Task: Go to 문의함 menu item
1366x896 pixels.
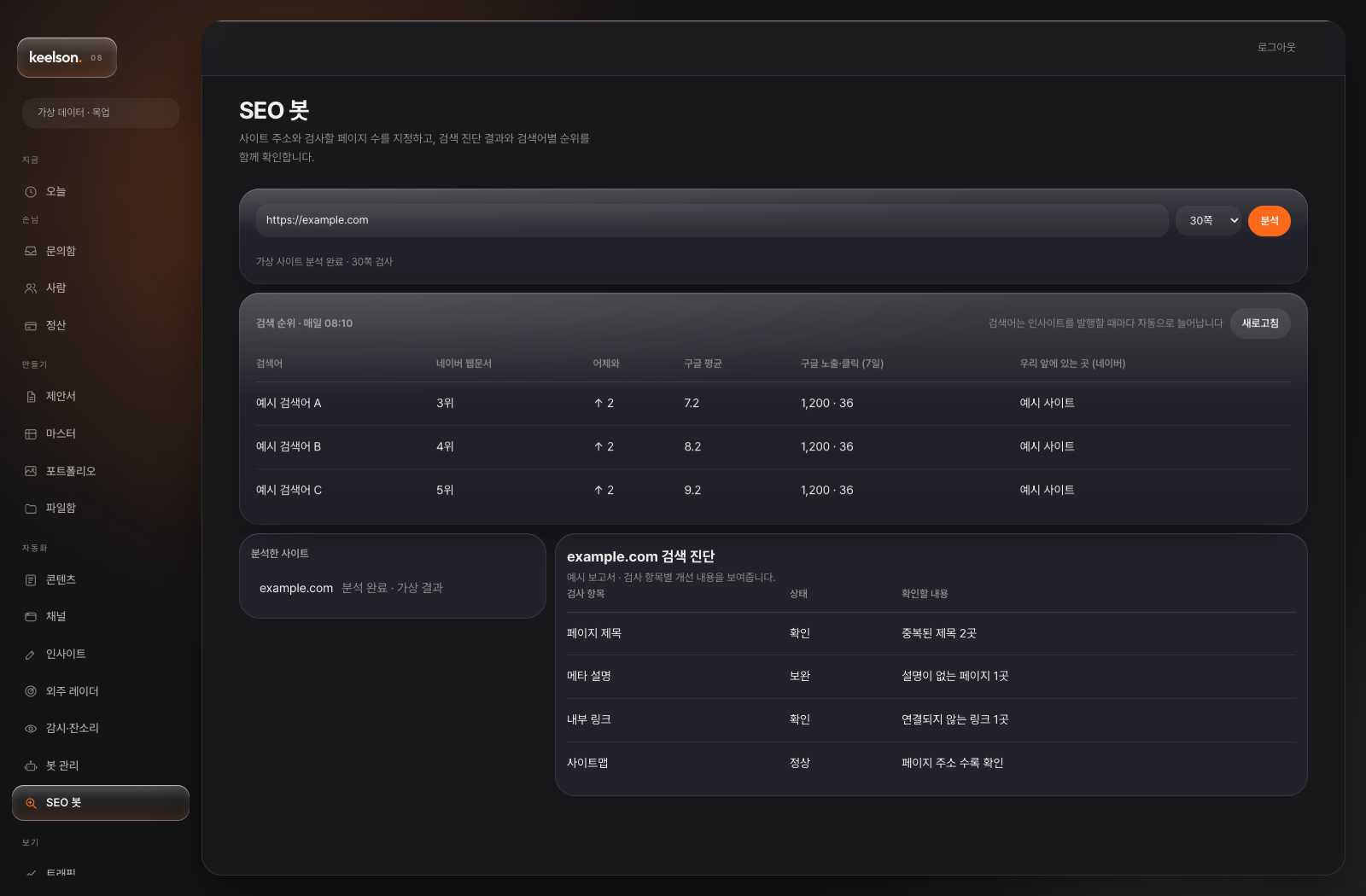Action: point(101,251)
